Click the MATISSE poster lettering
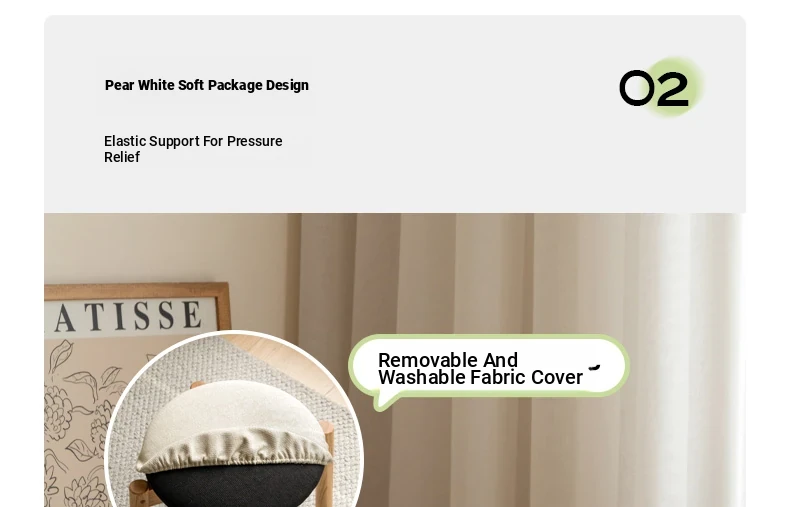Image resolution: width=790 pixels, height=507 pixels. coord(126,316)
